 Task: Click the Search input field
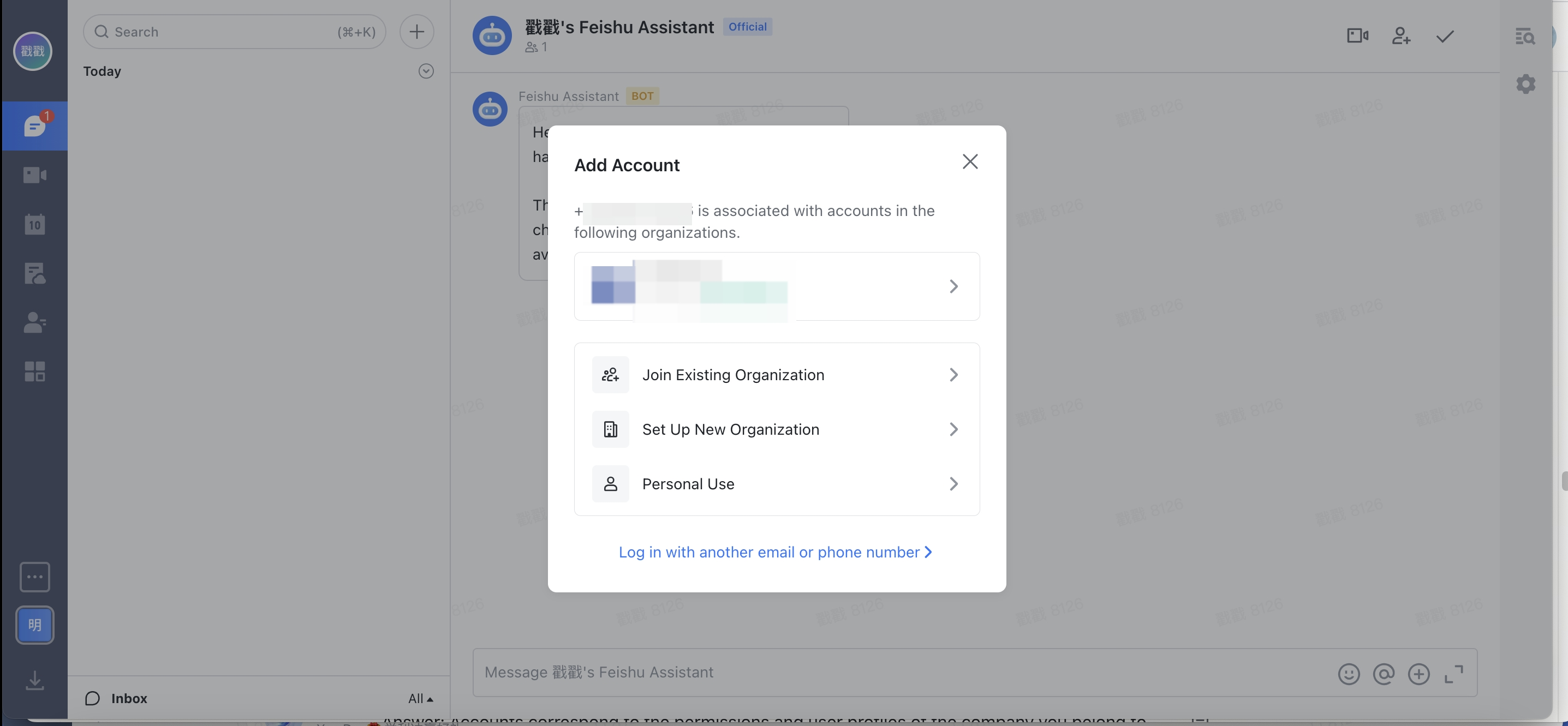click(234, 32)
